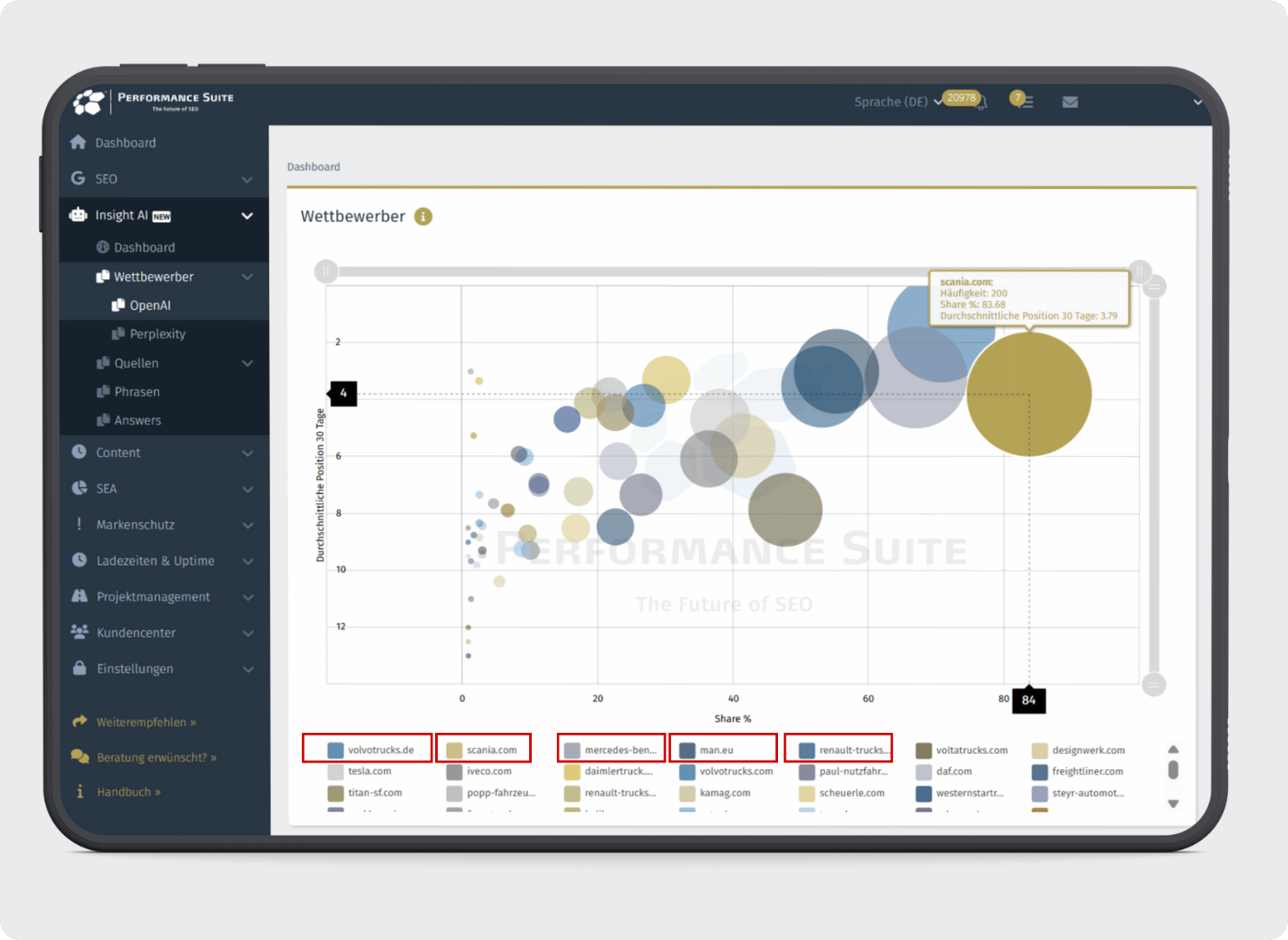The image size is (1288, 940).
Task: Click top handle of vertical zoom slider
Action: coord(1154,286)
